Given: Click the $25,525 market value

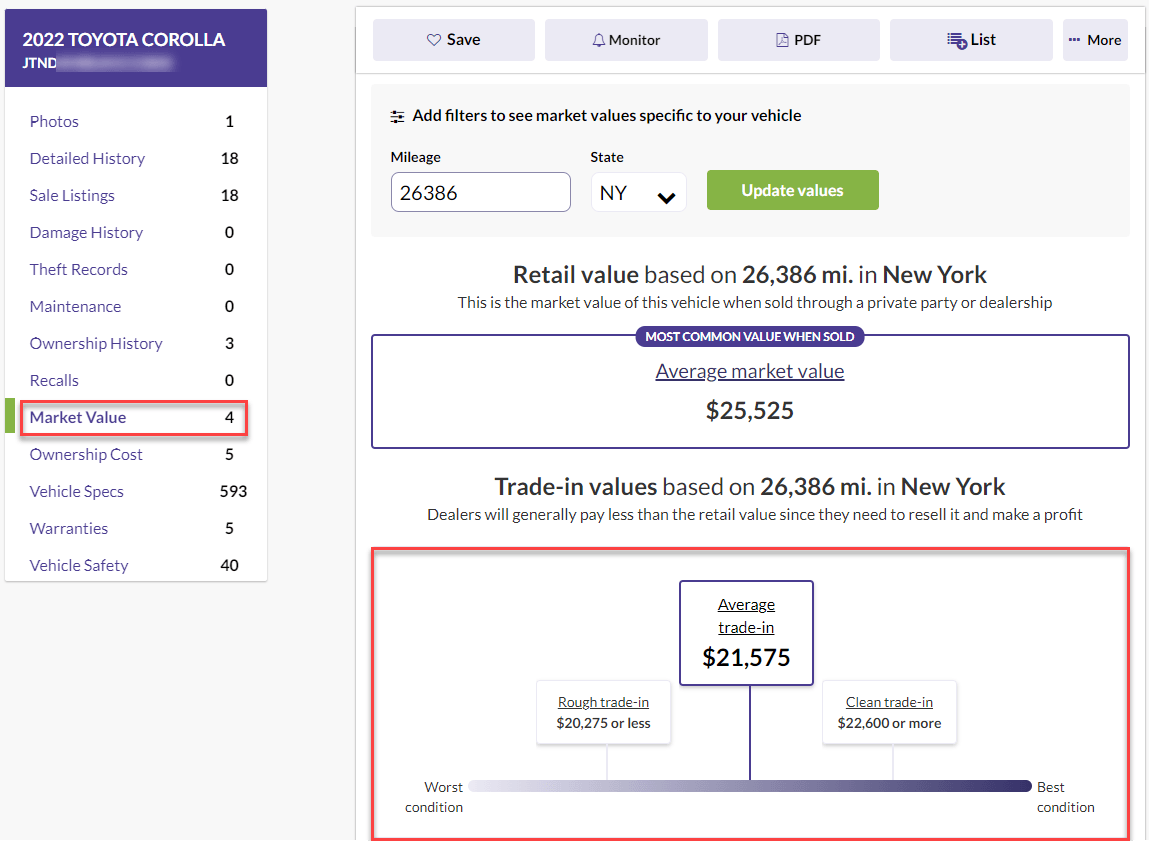Looking at the screenshot, I should pos(750,410).
